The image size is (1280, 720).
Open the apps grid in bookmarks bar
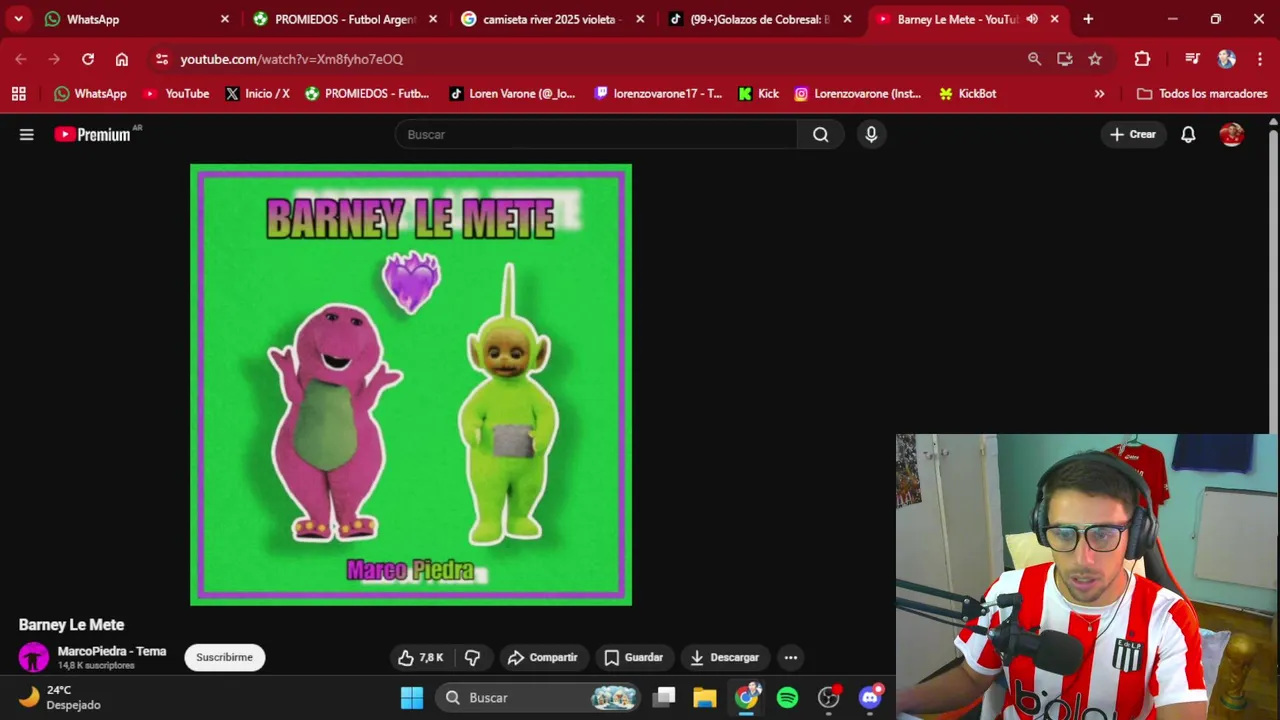point(18,93)
